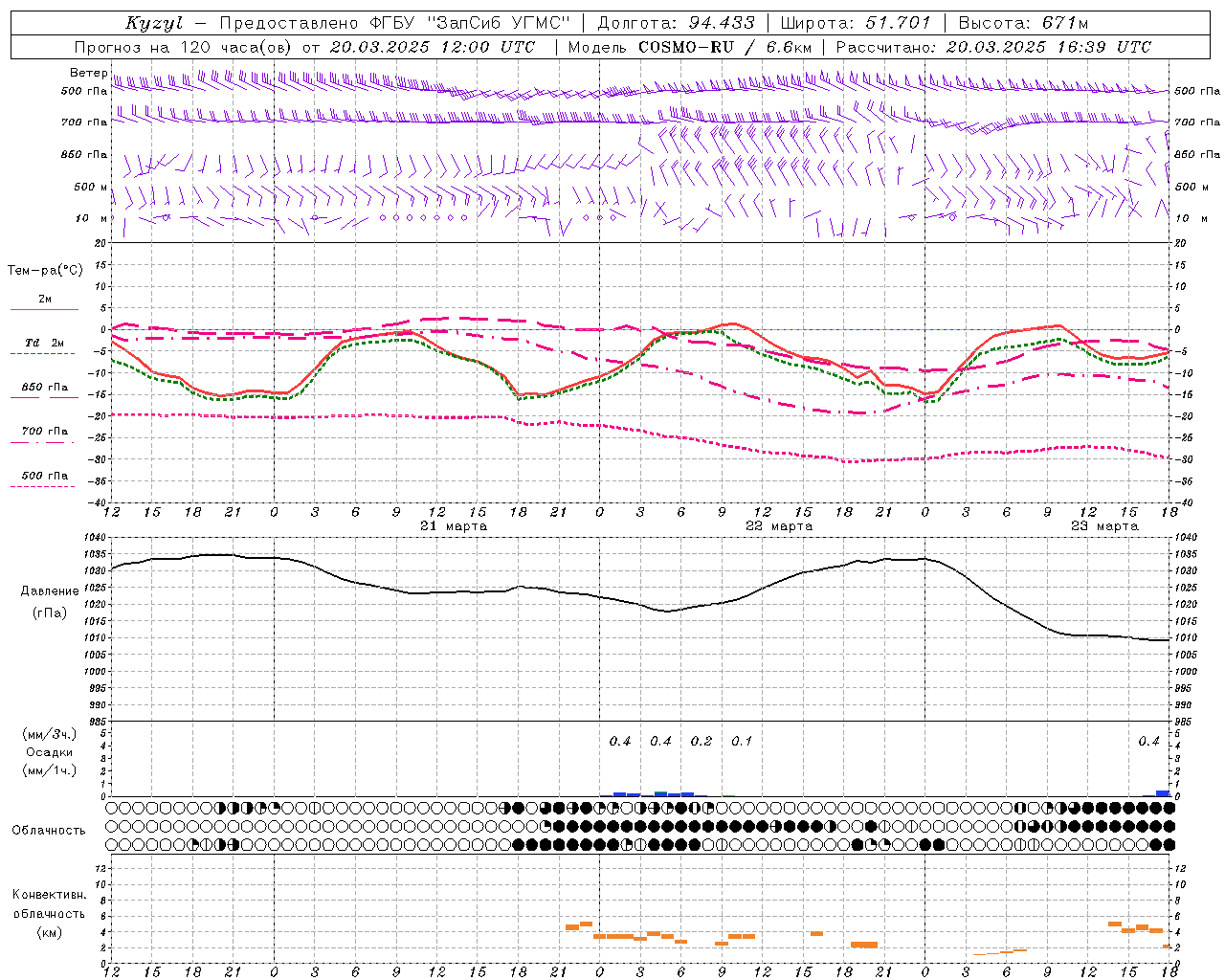The height and width of the screenshot is (980, 1225).
Task: Click the '(мм/1ч.)' precipitation unit label
Action: point(50,770)
